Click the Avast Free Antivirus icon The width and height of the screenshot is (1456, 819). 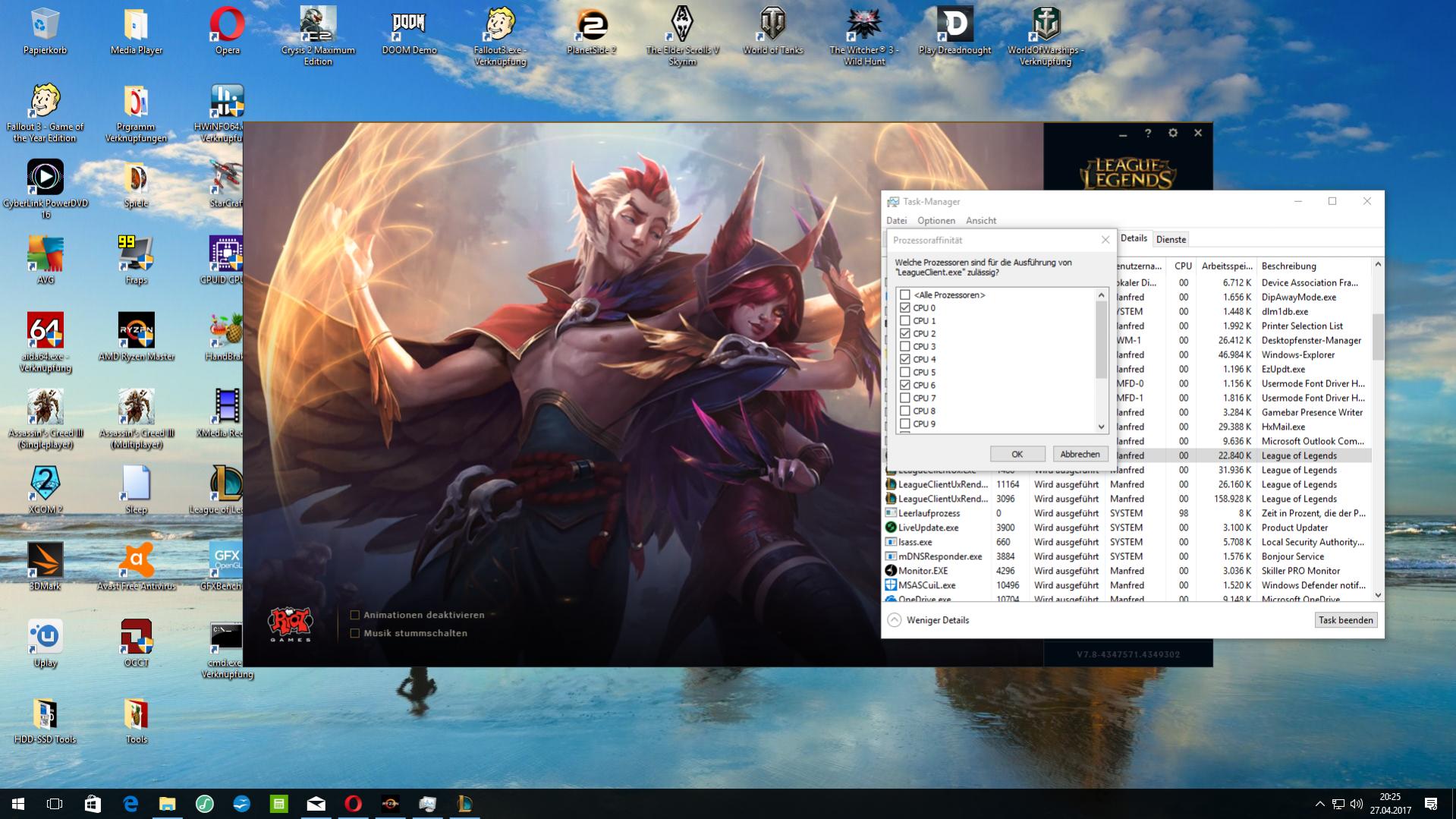[x=137, y=567]
